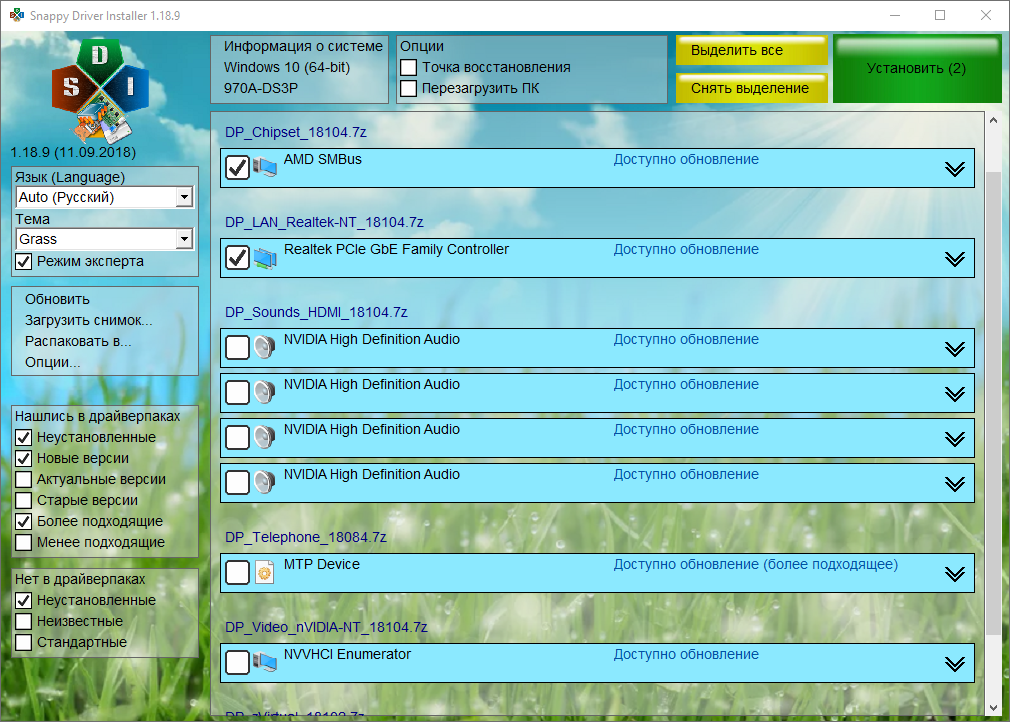Enable the Менее подходящие filter

24,542
